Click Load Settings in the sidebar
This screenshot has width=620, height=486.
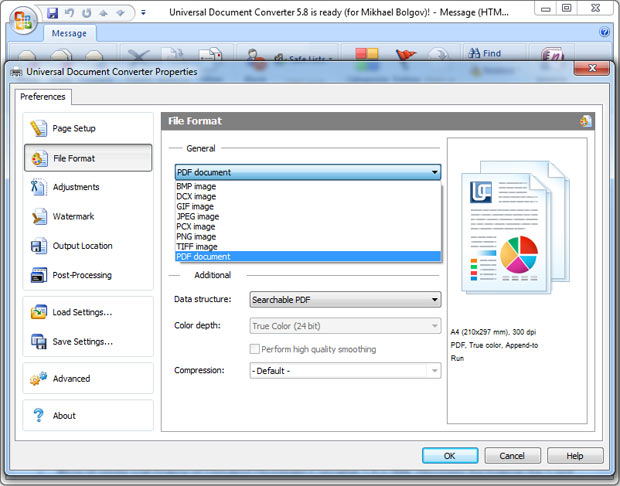pyautogui.click(x=88, y=312)
